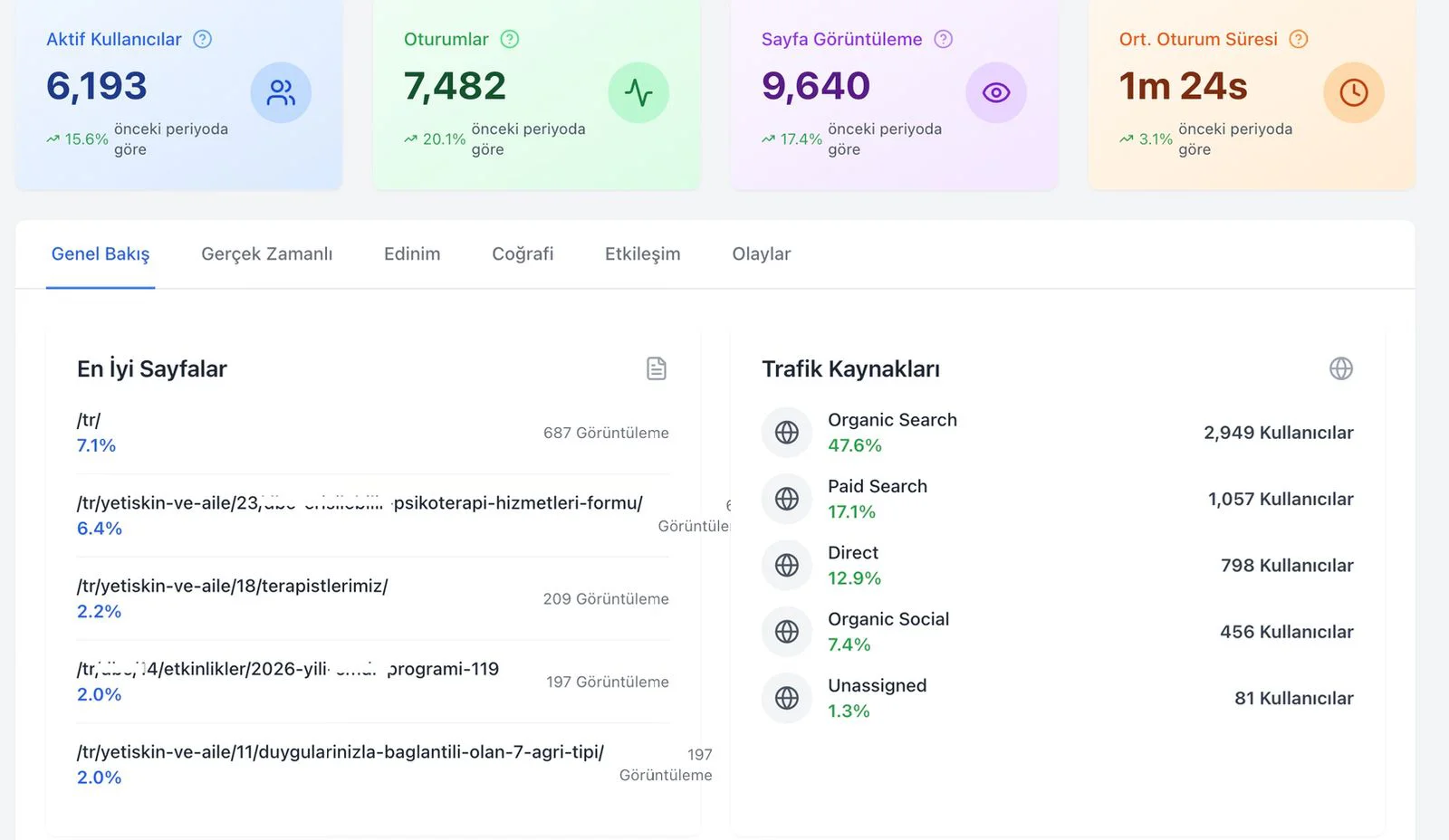The image size is (1449, 840).
Task: Select the Genel Bakış tab
Action: [x=101, y=254]
